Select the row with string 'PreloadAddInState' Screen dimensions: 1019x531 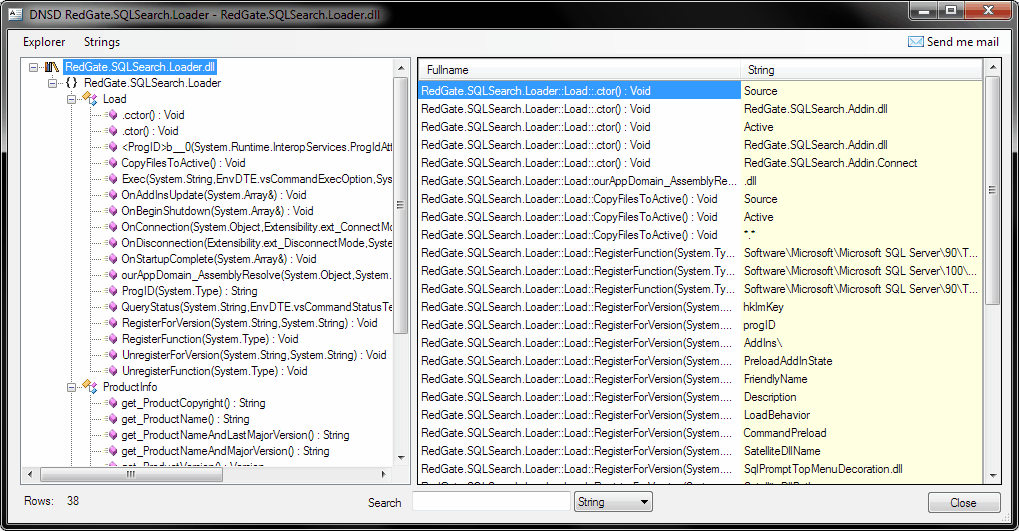tap(701, 361)
